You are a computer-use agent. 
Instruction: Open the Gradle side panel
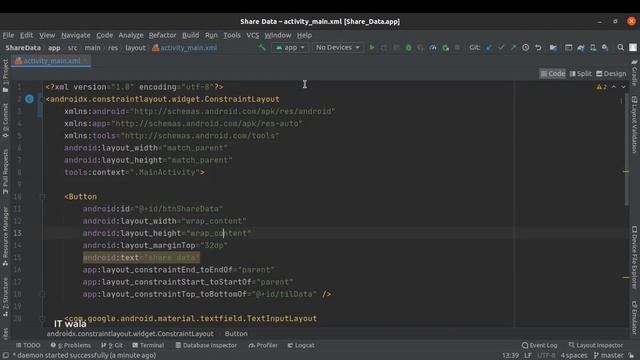click(x=634, y=73)
